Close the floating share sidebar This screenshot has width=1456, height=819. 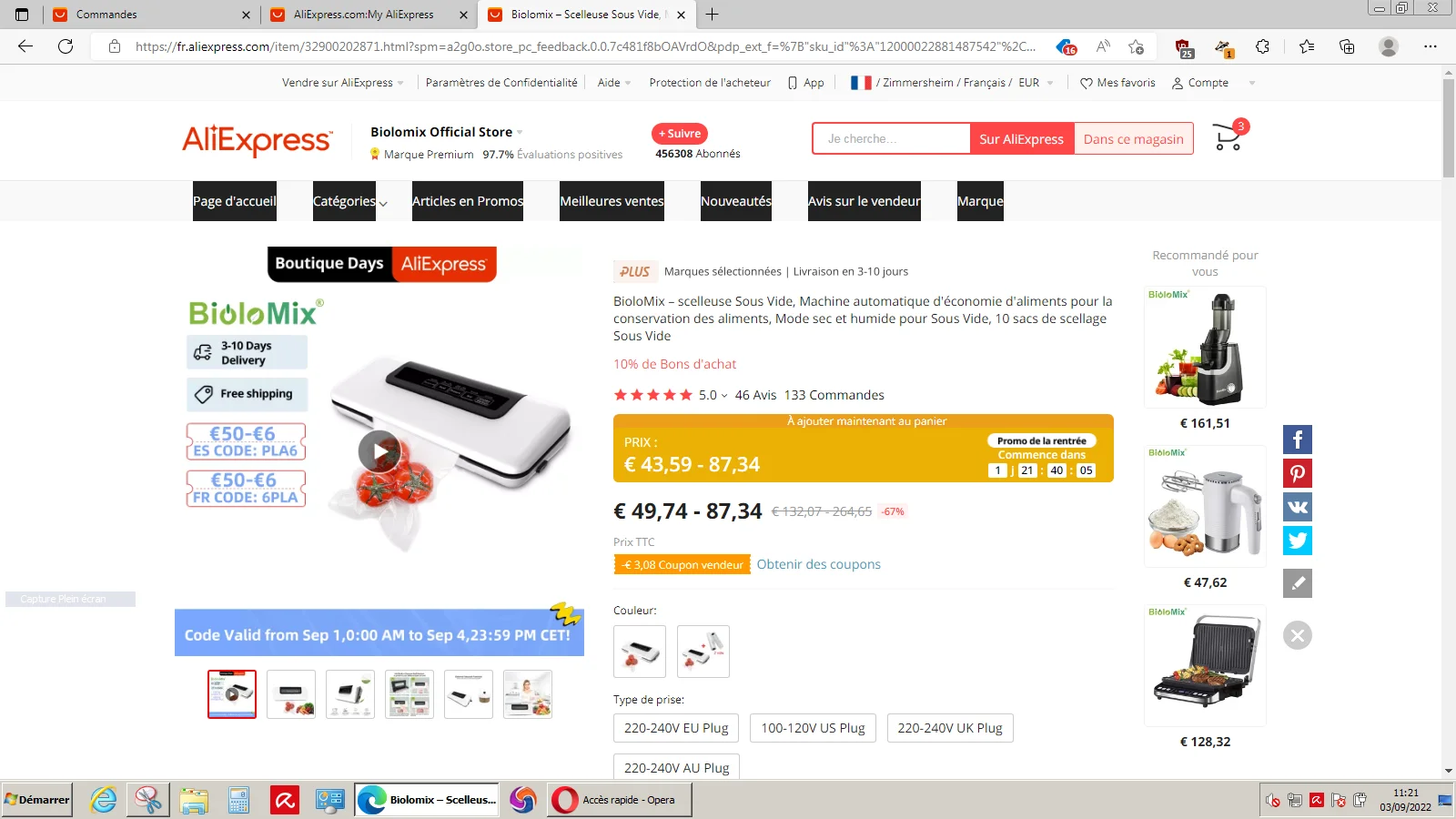click(x=1298, y=635)
